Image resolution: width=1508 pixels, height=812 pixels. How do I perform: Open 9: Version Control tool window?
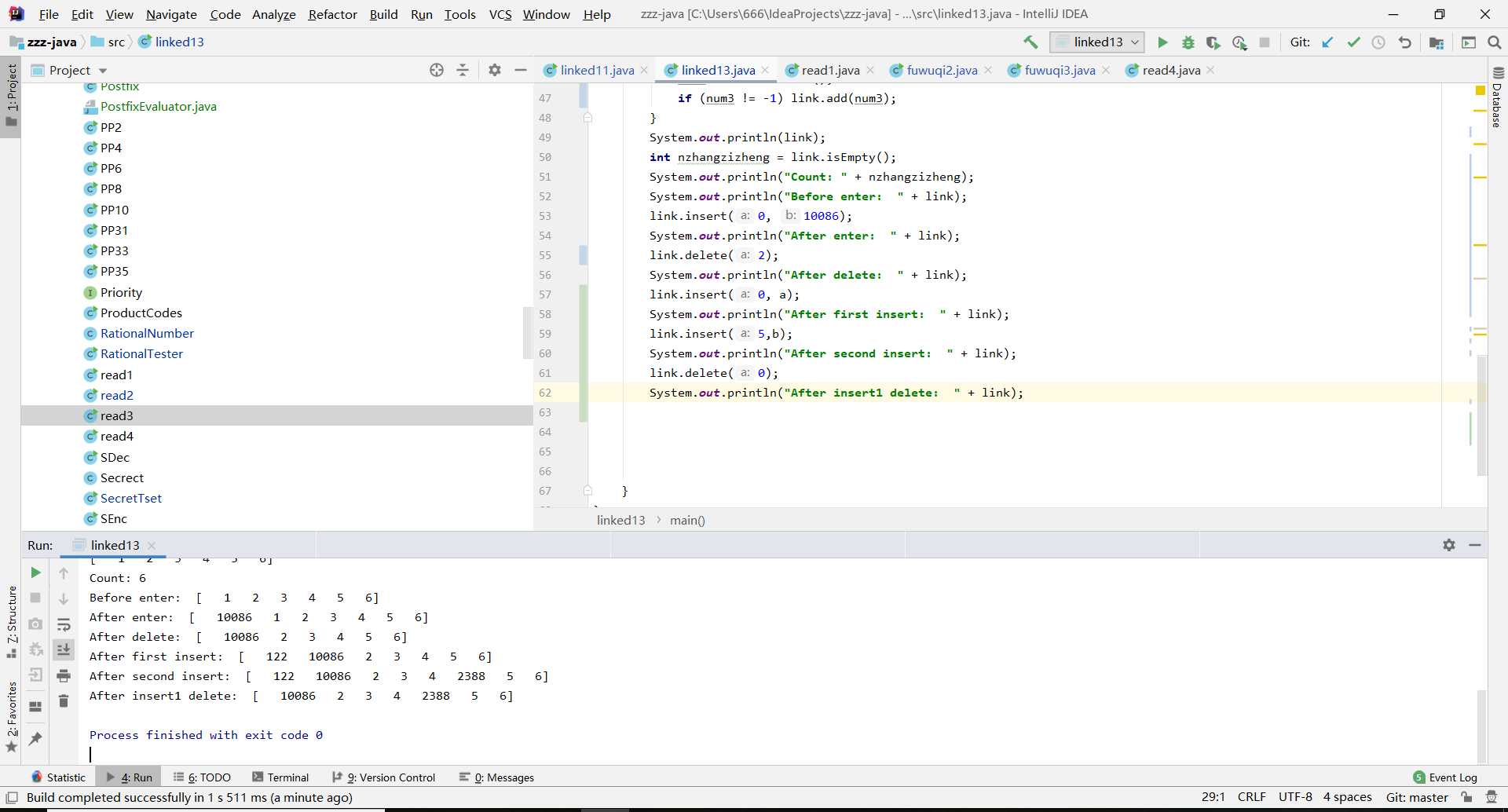pyautogui.click(x=383, y=777)
